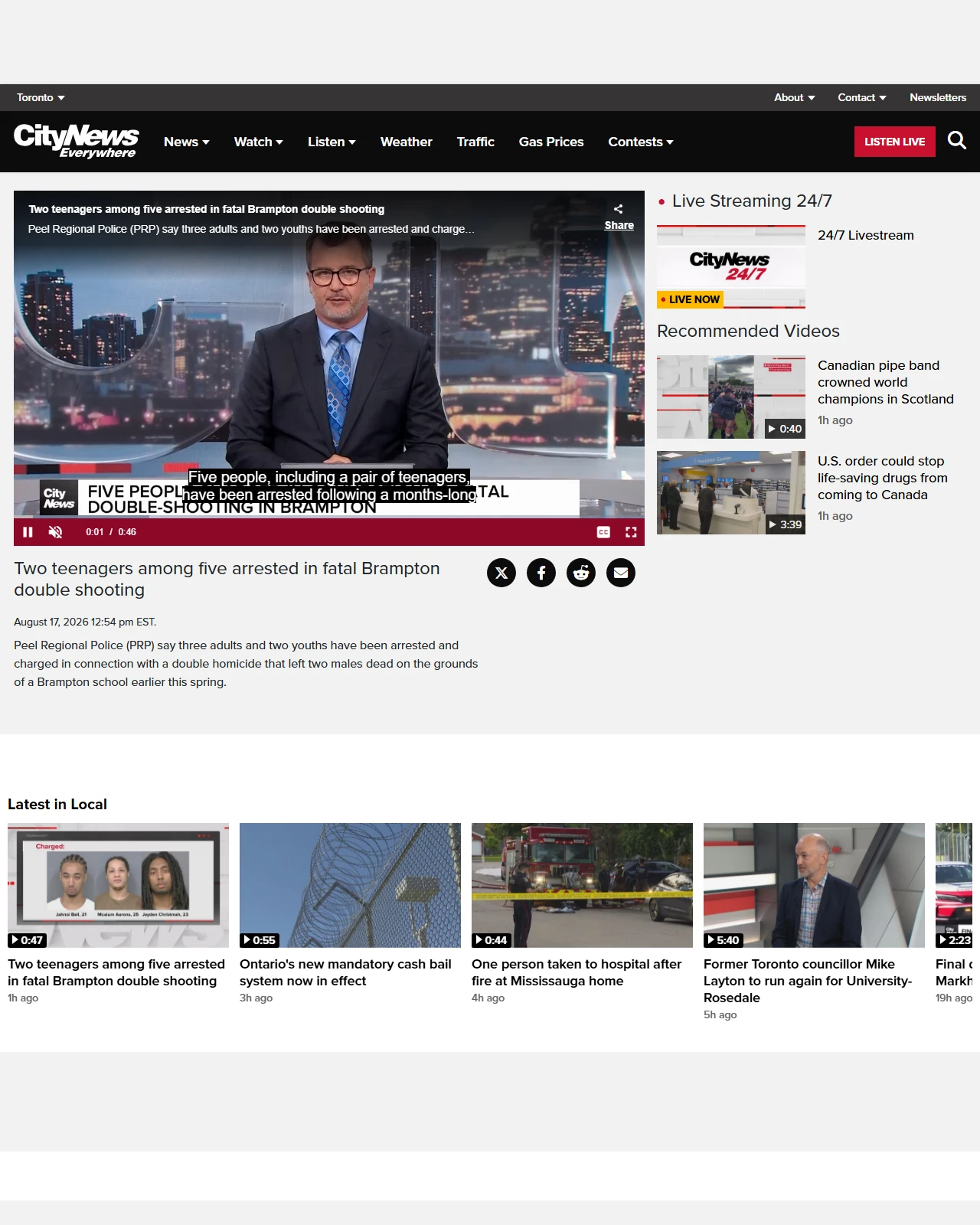
Task: Share article on X
Action: tap(501, 573)
